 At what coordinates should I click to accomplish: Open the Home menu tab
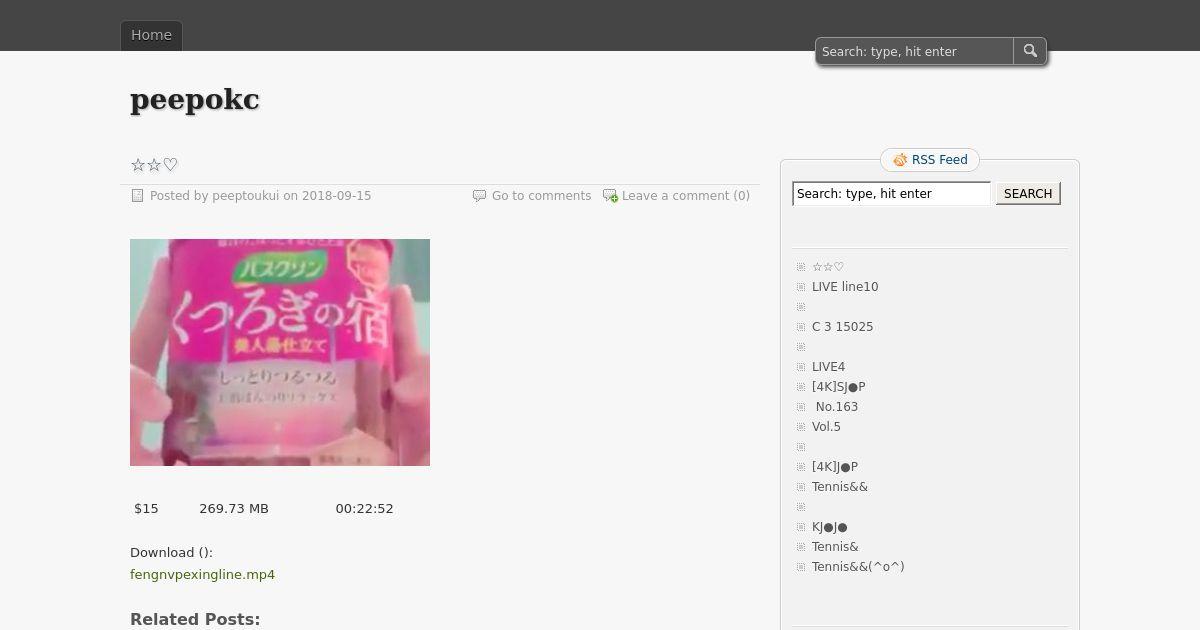tap(152, 35)
